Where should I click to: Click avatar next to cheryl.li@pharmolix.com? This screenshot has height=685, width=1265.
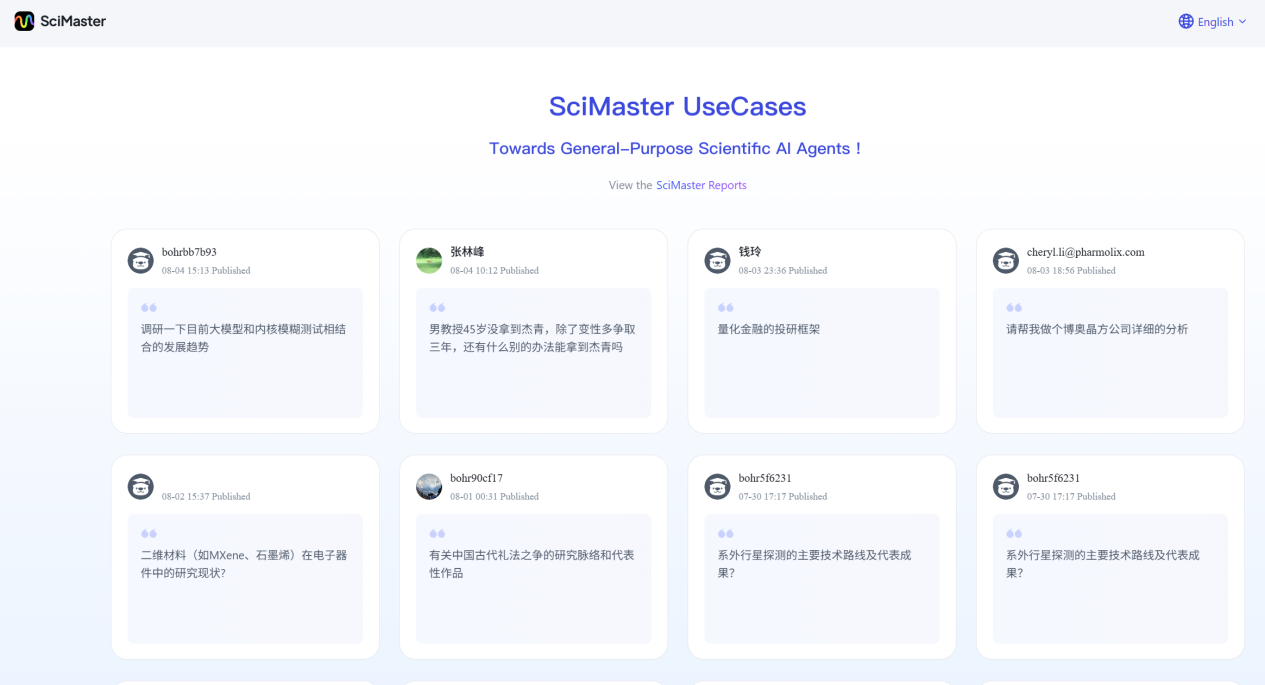(x=1005, y=260)
